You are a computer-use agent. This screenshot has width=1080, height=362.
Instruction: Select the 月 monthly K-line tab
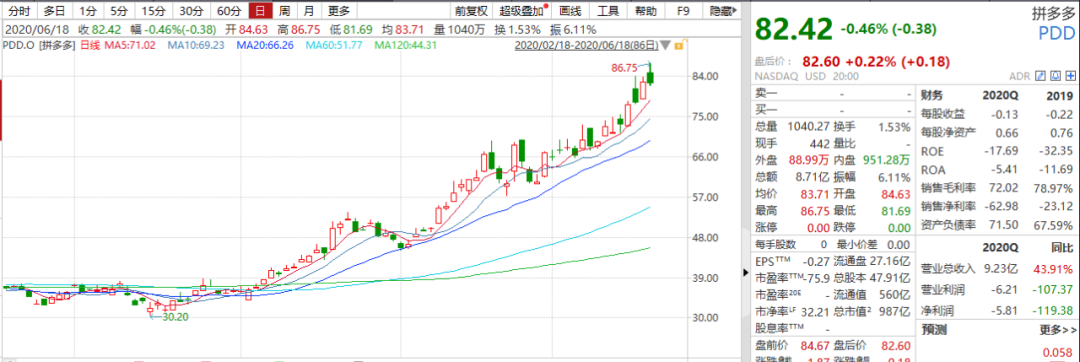[309, 11]
